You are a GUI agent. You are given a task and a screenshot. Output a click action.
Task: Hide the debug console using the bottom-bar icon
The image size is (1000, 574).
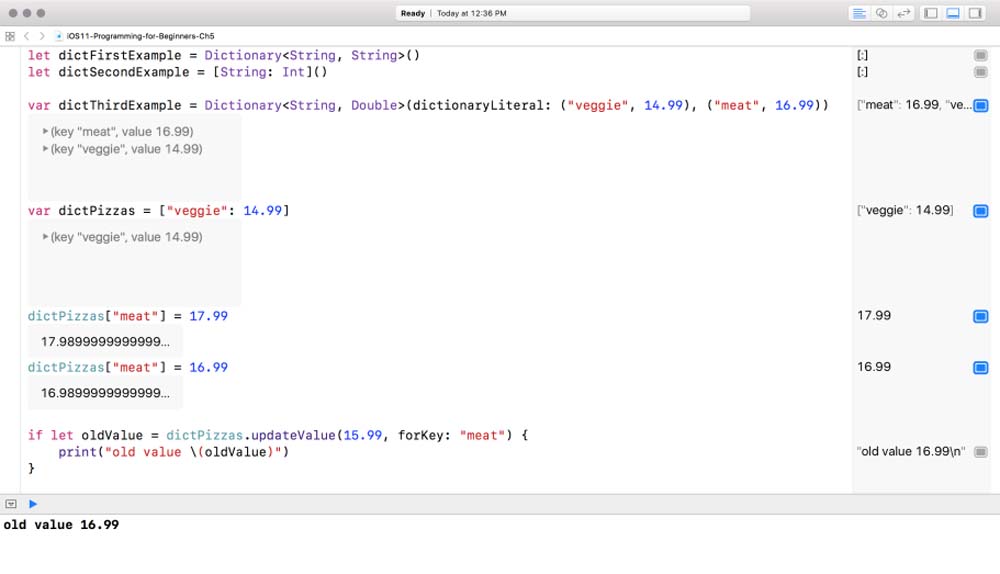point(11,504)
